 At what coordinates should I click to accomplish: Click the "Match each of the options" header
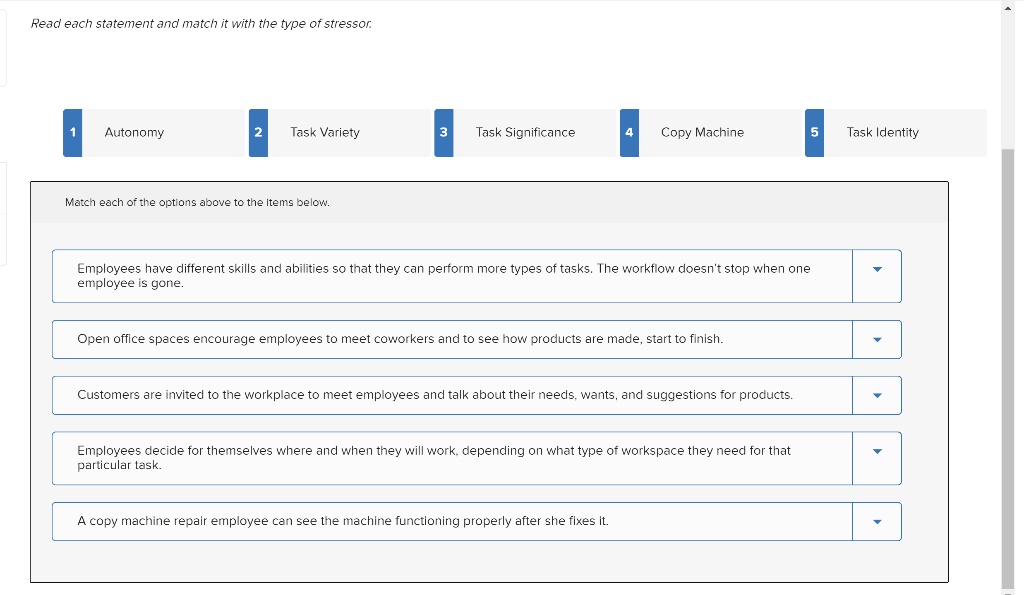[196, 202]
